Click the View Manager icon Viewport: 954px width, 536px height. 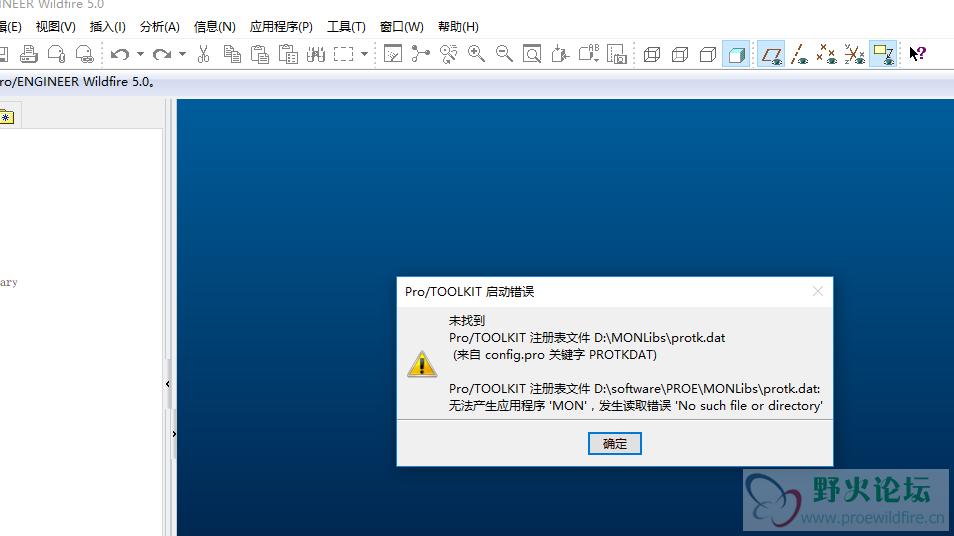617,54
